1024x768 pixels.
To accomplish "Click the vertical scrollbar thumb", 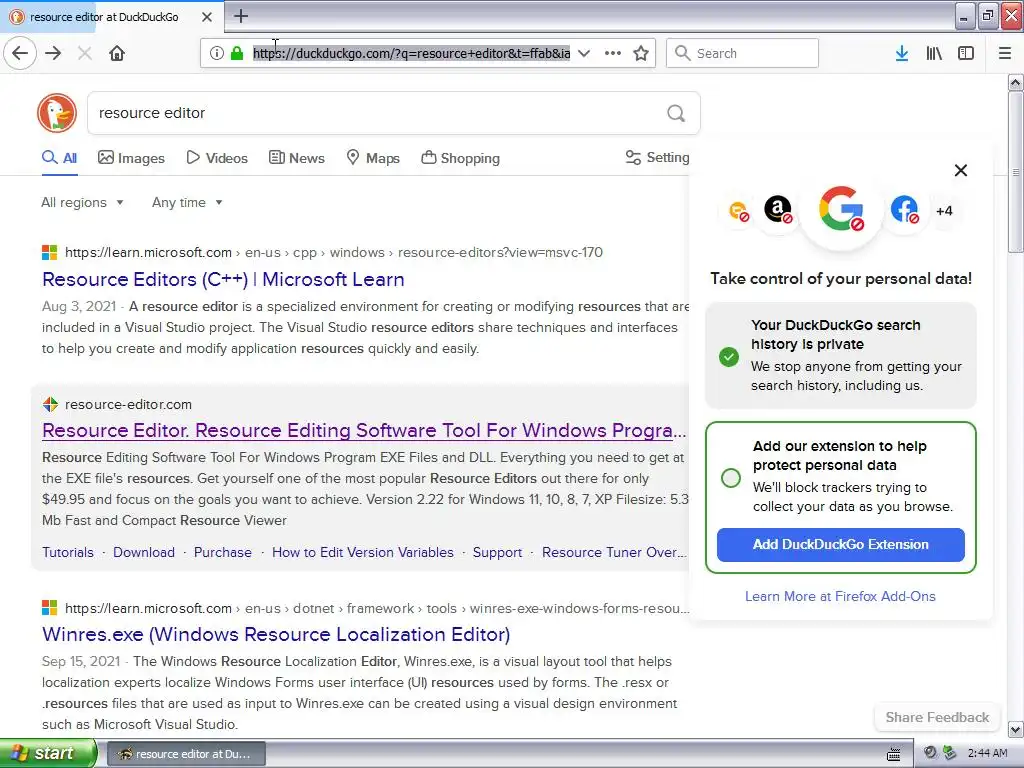I will tap(1015, 172).
